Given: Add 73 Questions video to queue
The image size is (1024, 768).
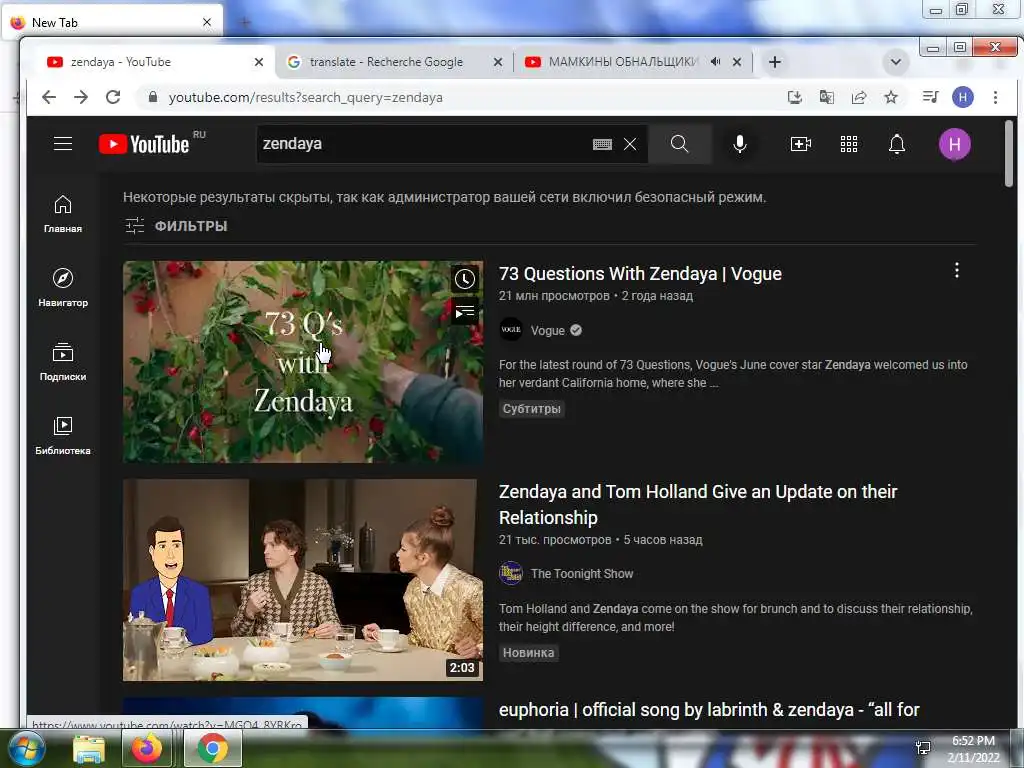Looking at the screenshot, I should click(464, 312).
